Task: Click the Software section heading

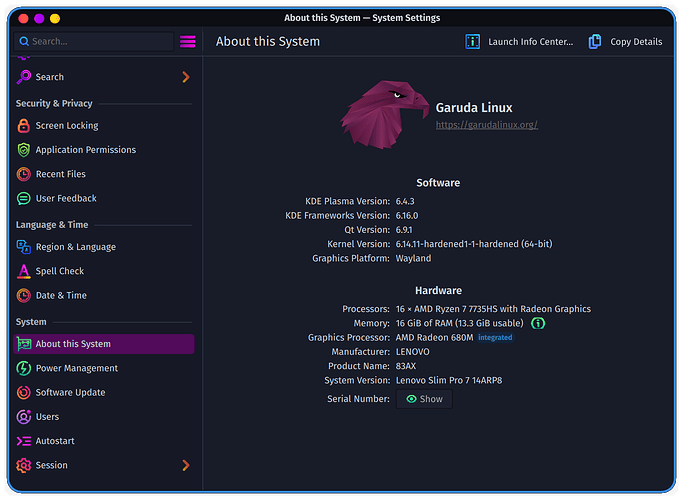Action: [x=438, y=183]
